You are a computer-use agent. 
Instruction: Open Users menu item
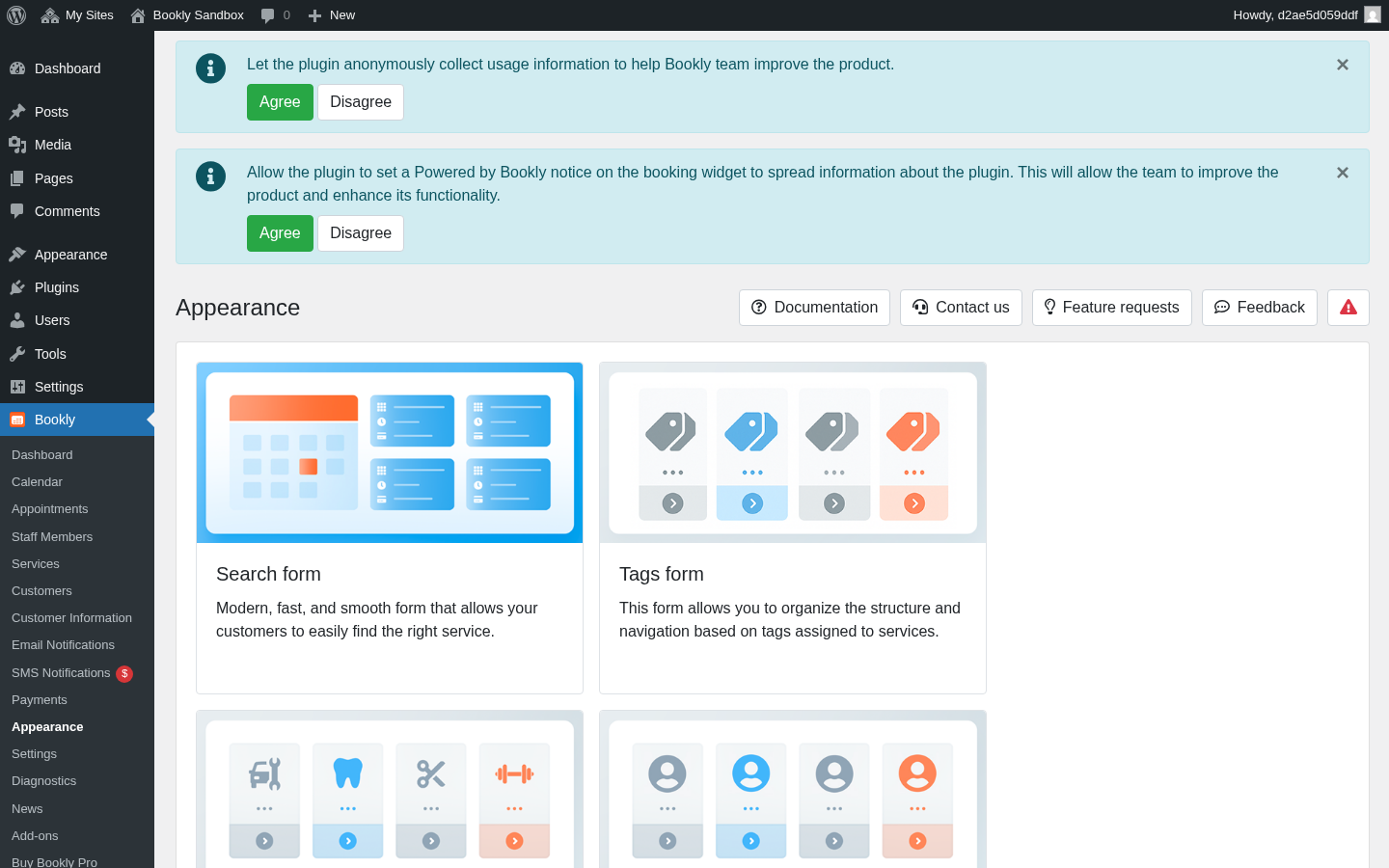point(77,320)
